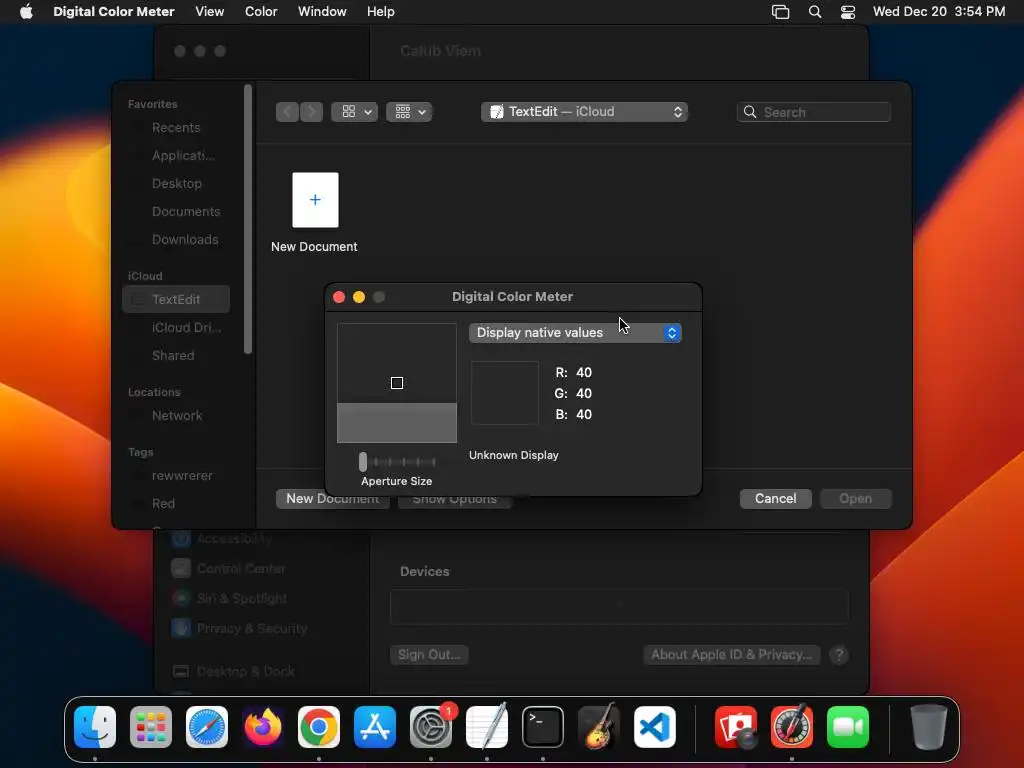1024x768 pixels.
Task: Click the New Document button at bottom
Action: pyautogui.click(x=332, y=498)
